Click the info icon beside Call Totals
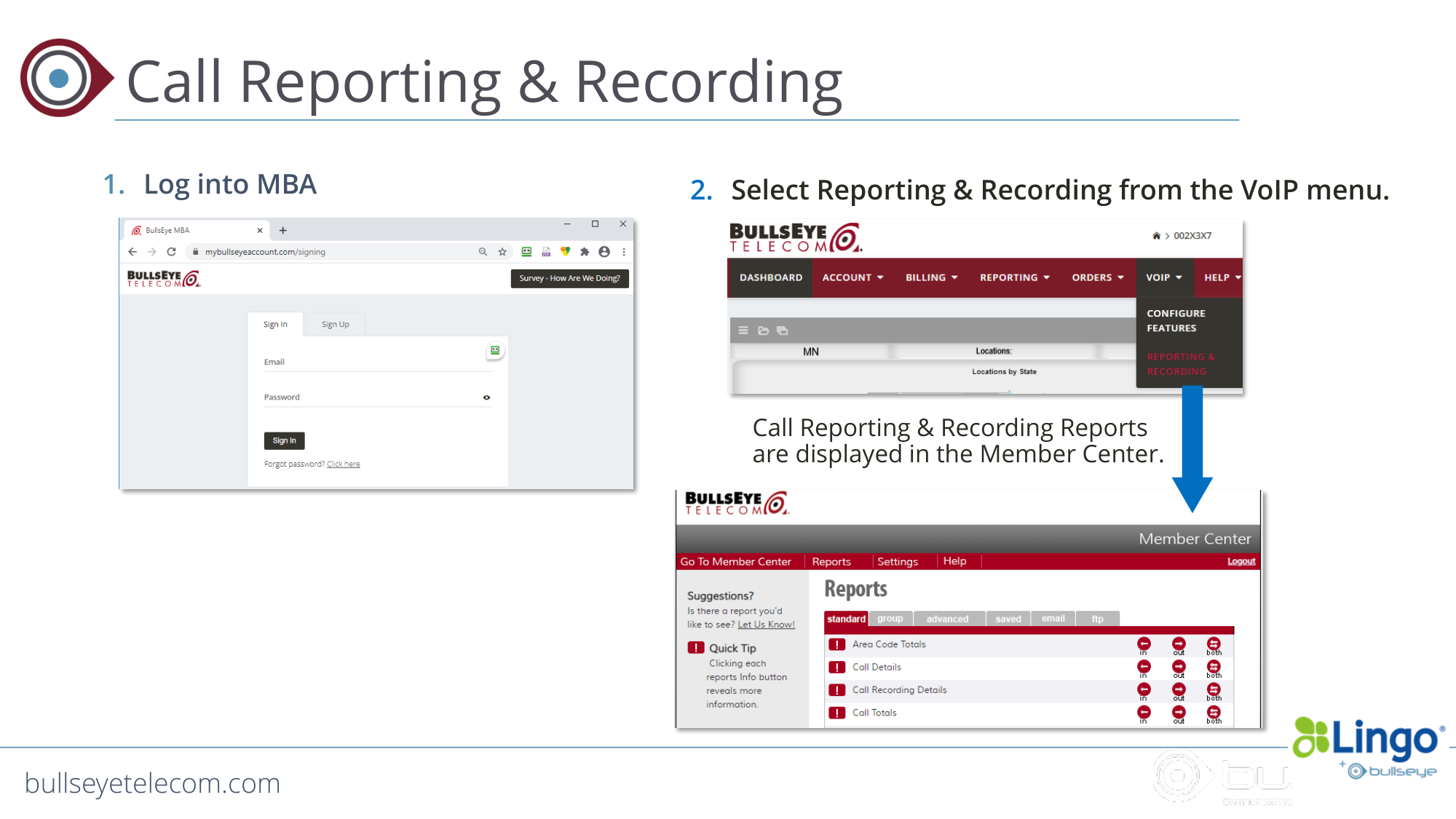1456x819 pixels. click(x=837, y=713)
